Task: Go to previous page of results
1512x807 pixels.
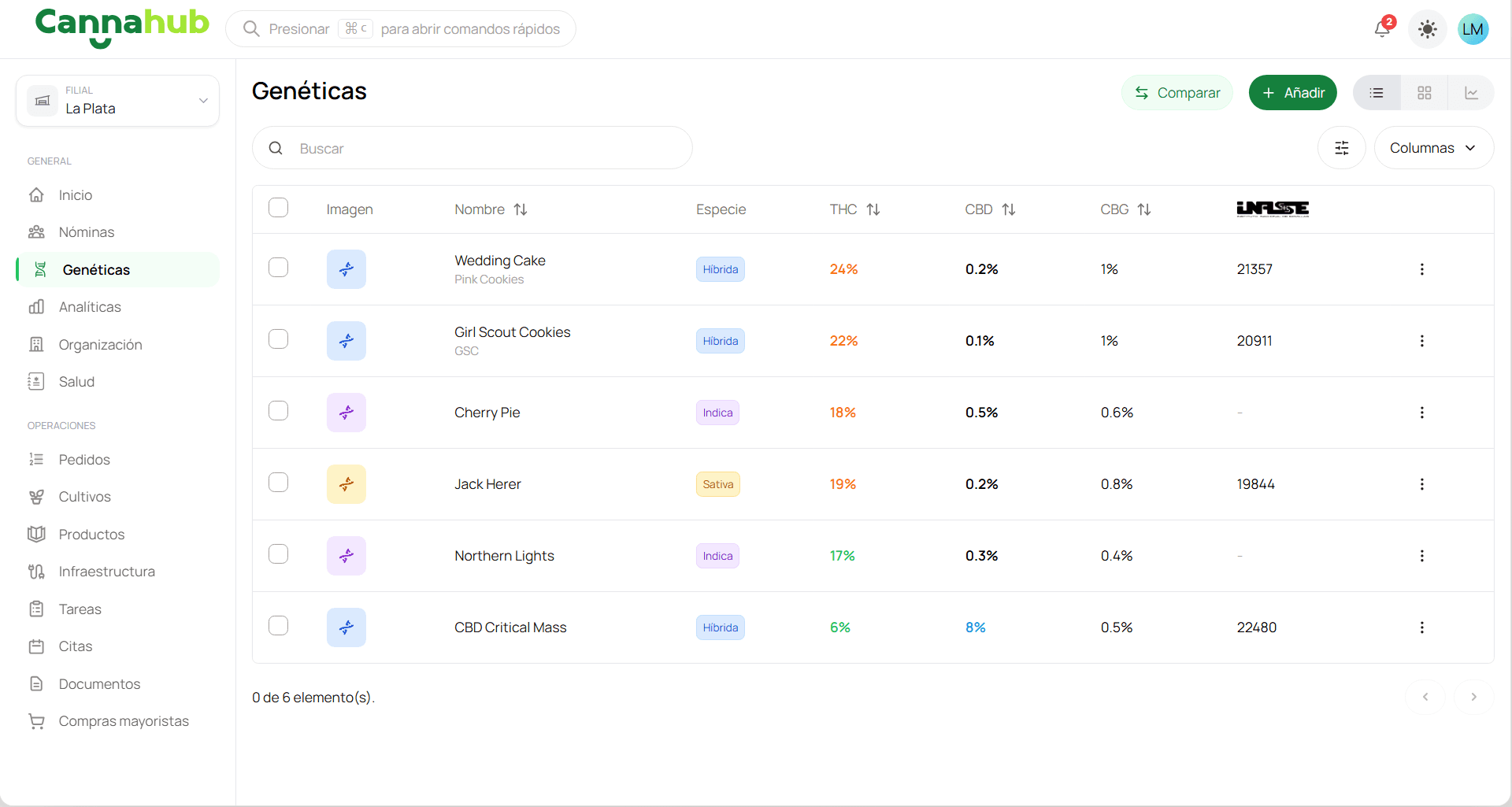Action: click(1425, 697)
